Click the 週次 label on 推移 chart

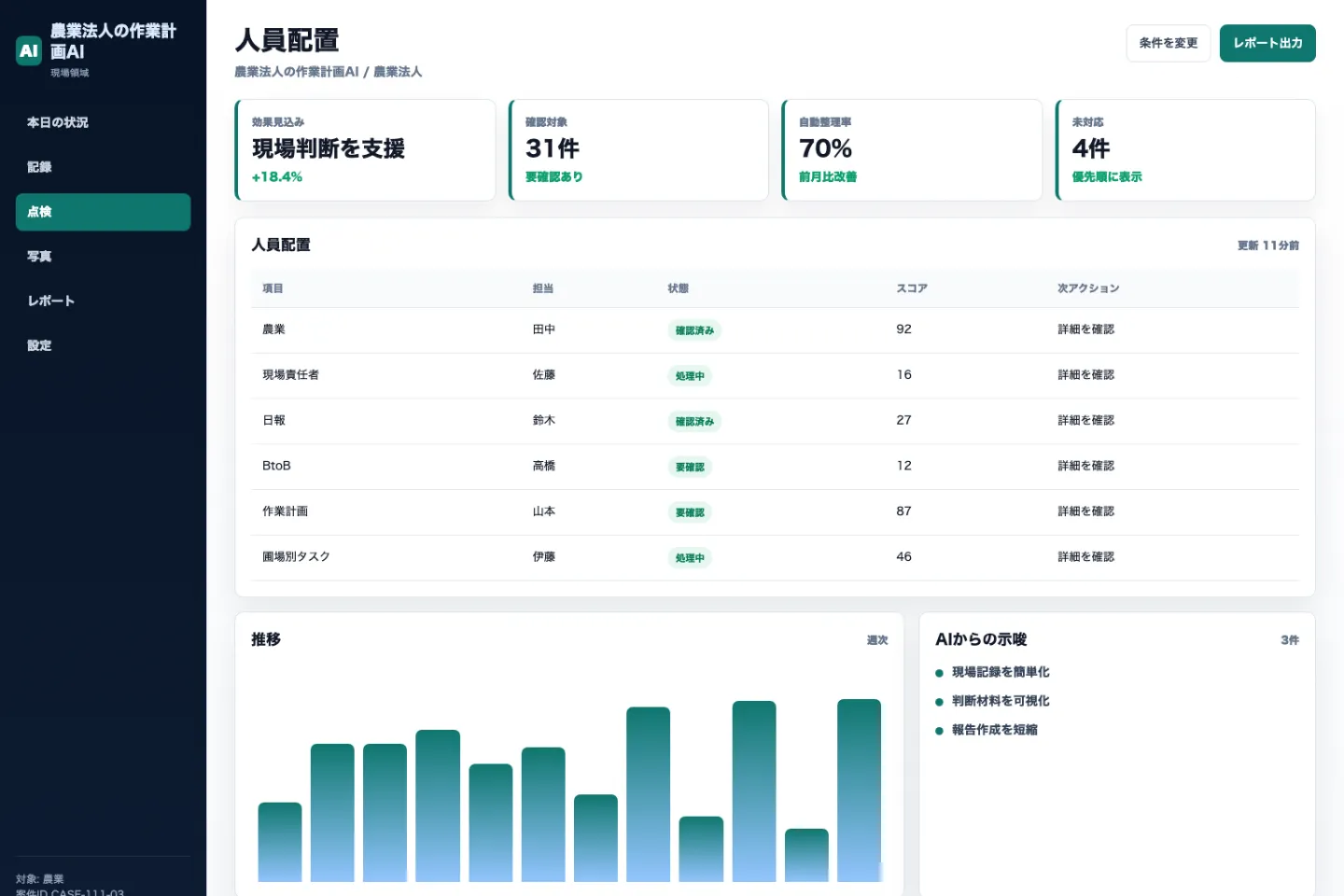[x=877, y=640]
